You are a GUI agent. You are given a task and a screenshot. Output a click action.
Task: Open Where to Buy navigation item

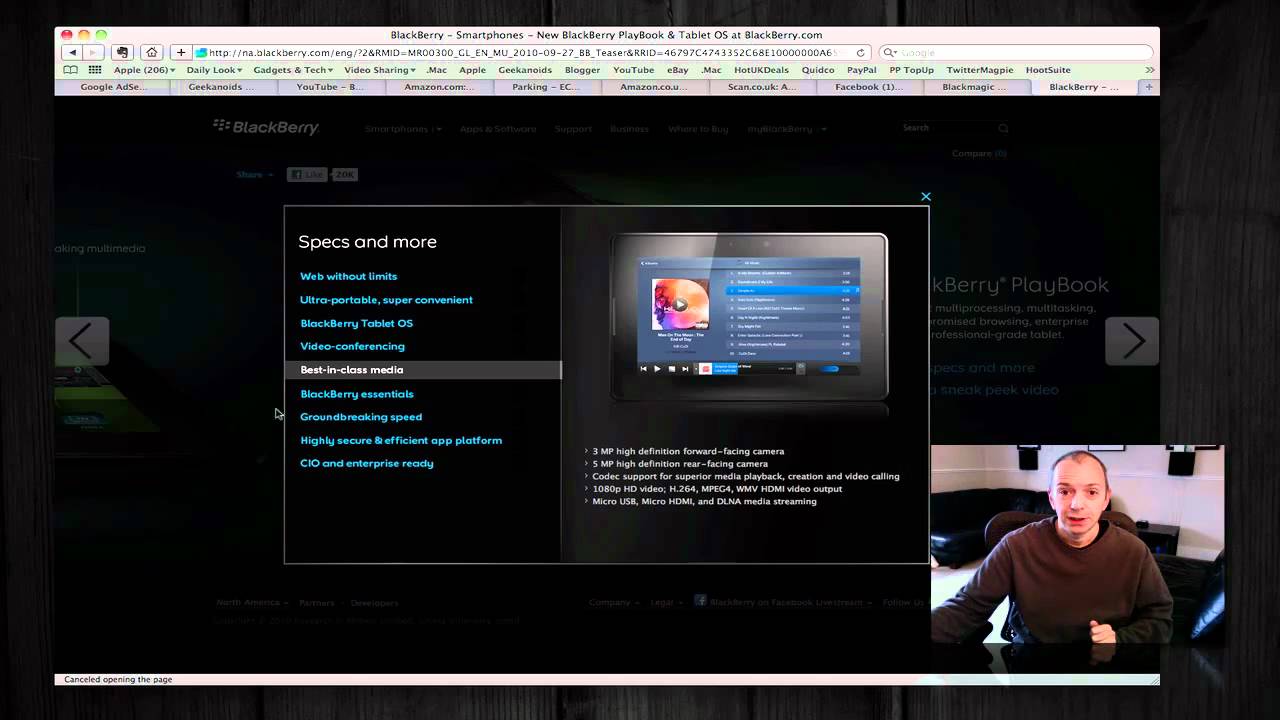click(698, 129)
